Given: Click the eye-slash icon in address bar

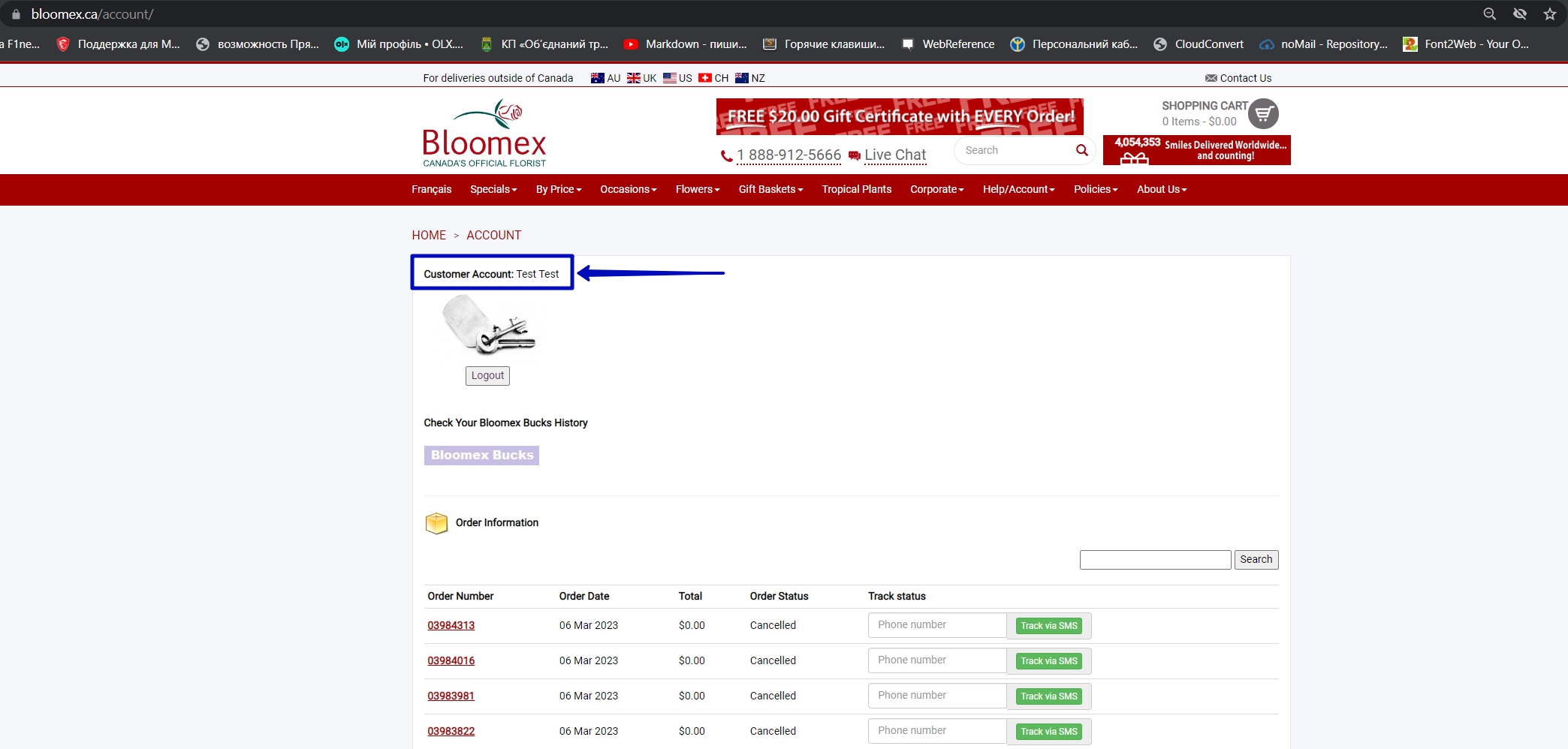Looking at the screenshot, I should pos(1520,14).
